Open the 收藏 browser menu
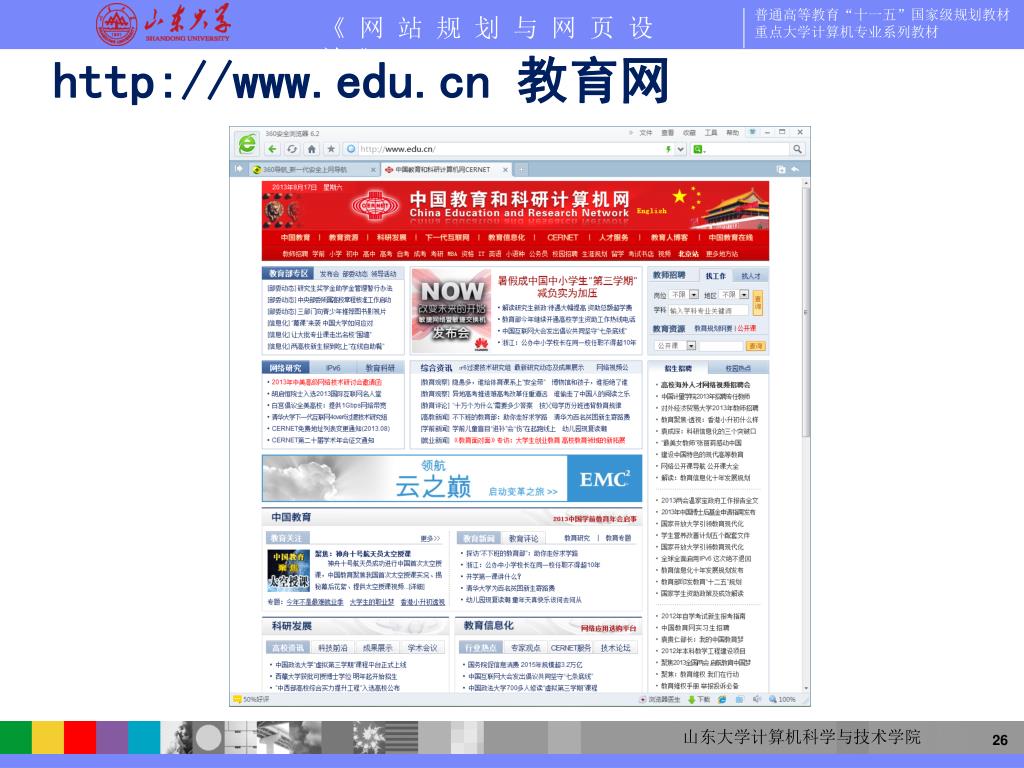The image size is (1024, 768). click(x=689, y=133)
